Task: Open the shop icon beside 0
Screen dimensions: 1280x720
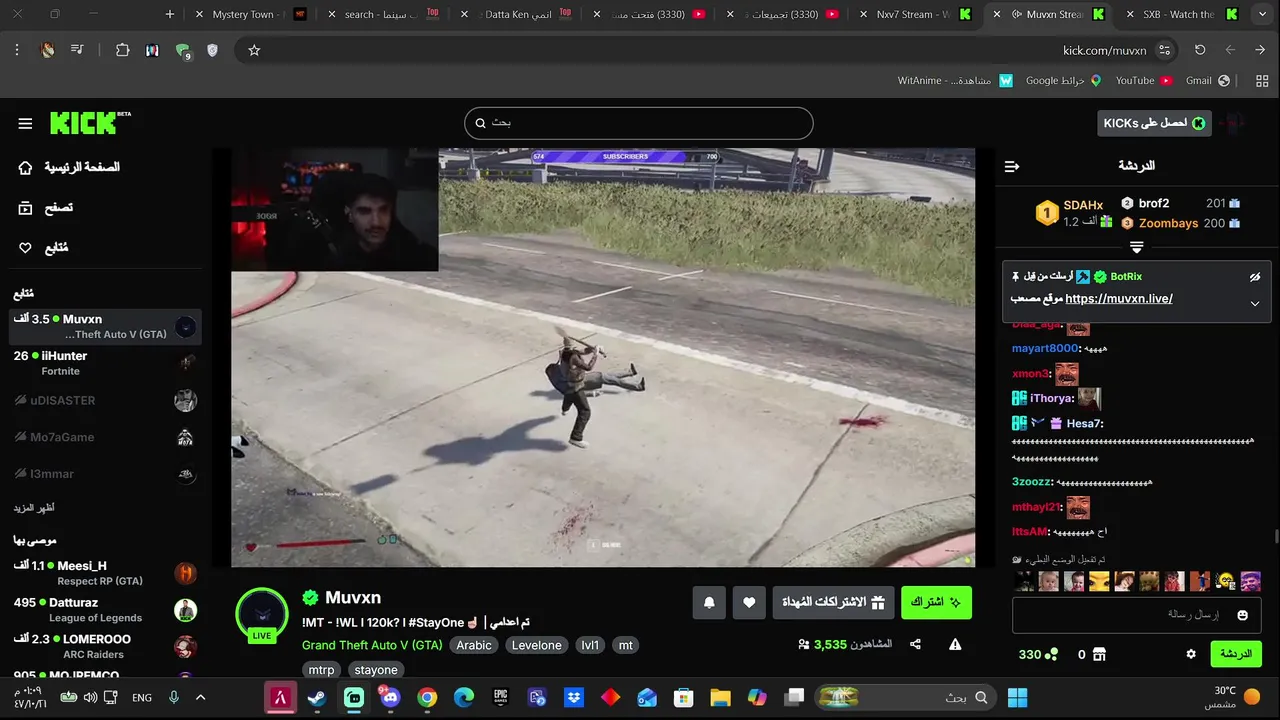Action: [x=1099, y=654]
